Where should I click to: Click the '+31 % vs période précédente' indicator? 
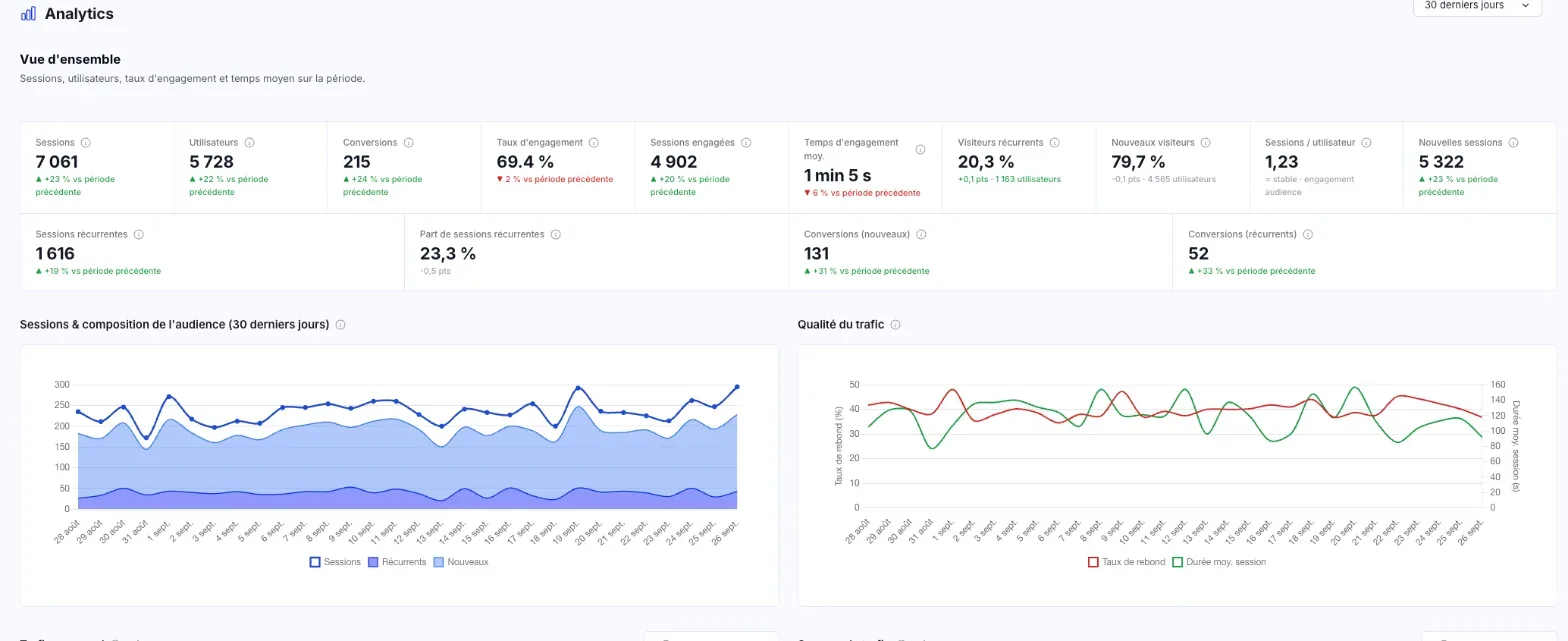pos(867,271)
